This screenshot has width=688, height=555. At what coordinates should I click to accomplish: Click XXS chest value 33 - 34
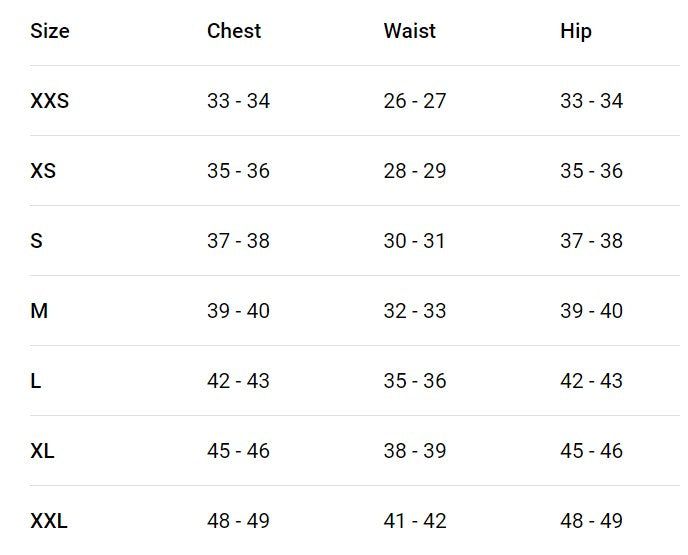(x=238, y=101)
